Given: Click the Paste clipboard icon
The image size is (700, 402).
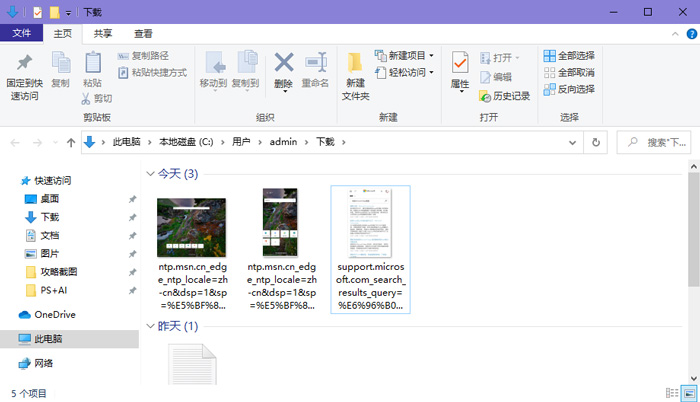Looking at the screenshot, I should point(92,63).
